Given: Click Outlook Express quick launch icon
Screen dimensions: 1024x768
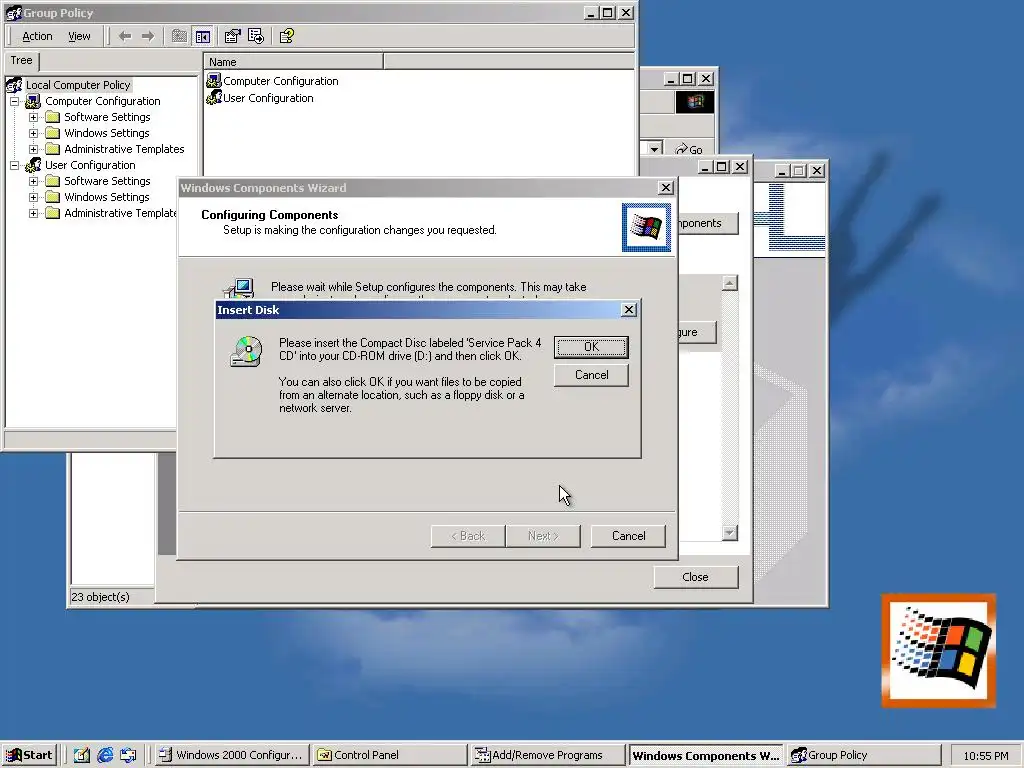Looking at the screenshot, I should tap(128, 755).
